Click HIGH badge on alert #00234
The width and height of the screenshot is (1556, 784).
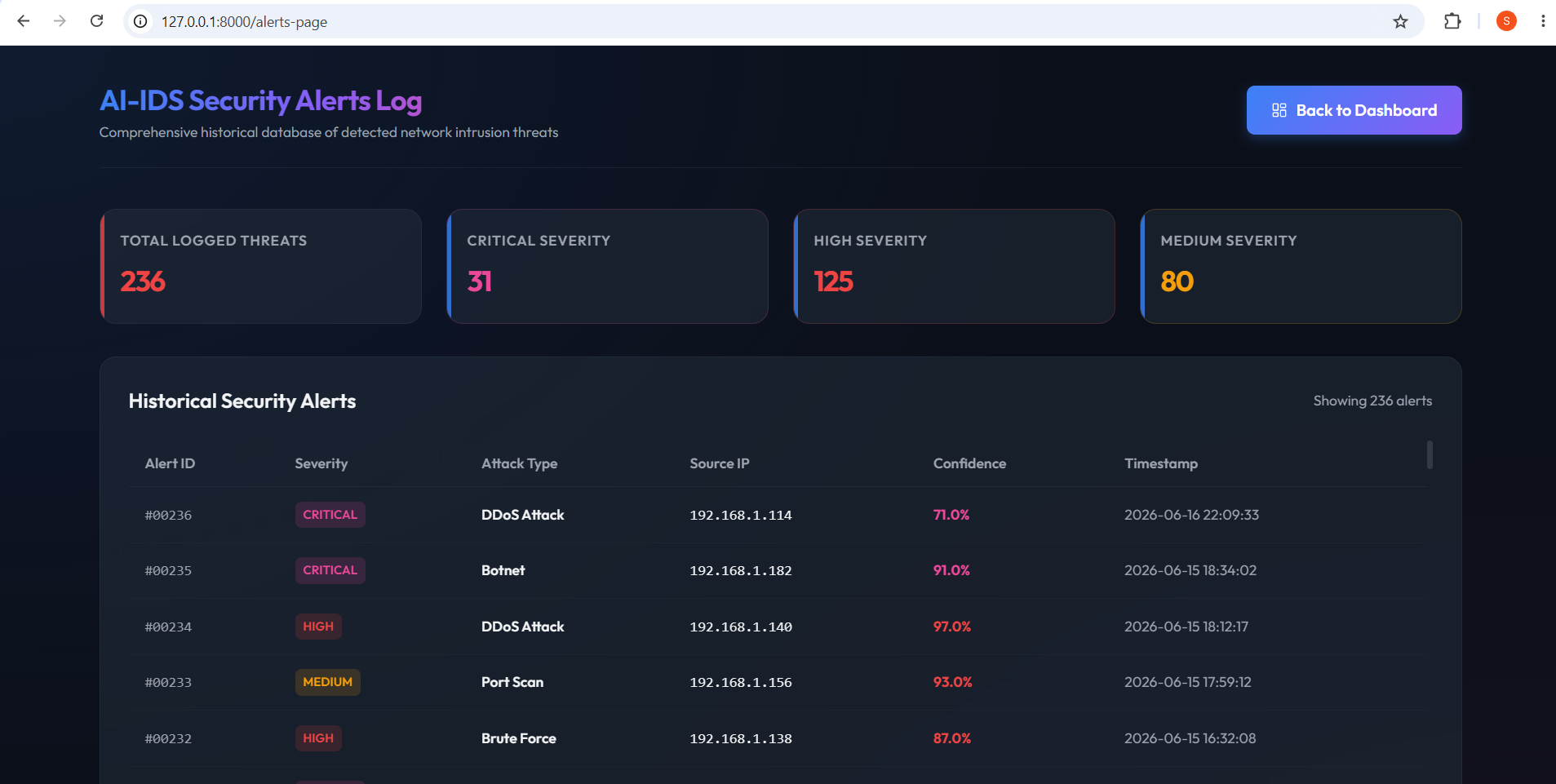click(x=318, y=627)
